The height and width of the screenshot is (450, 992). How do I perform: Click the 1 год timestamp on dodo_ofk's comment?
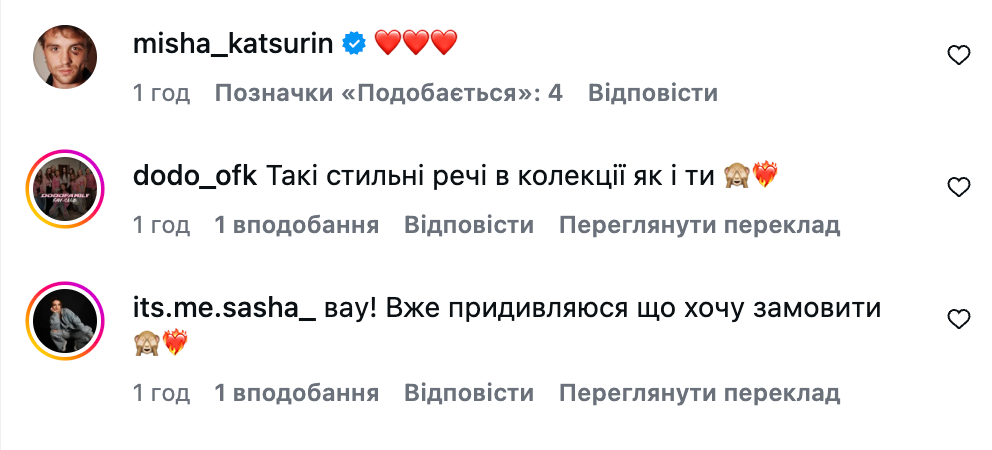click(161, 226)
